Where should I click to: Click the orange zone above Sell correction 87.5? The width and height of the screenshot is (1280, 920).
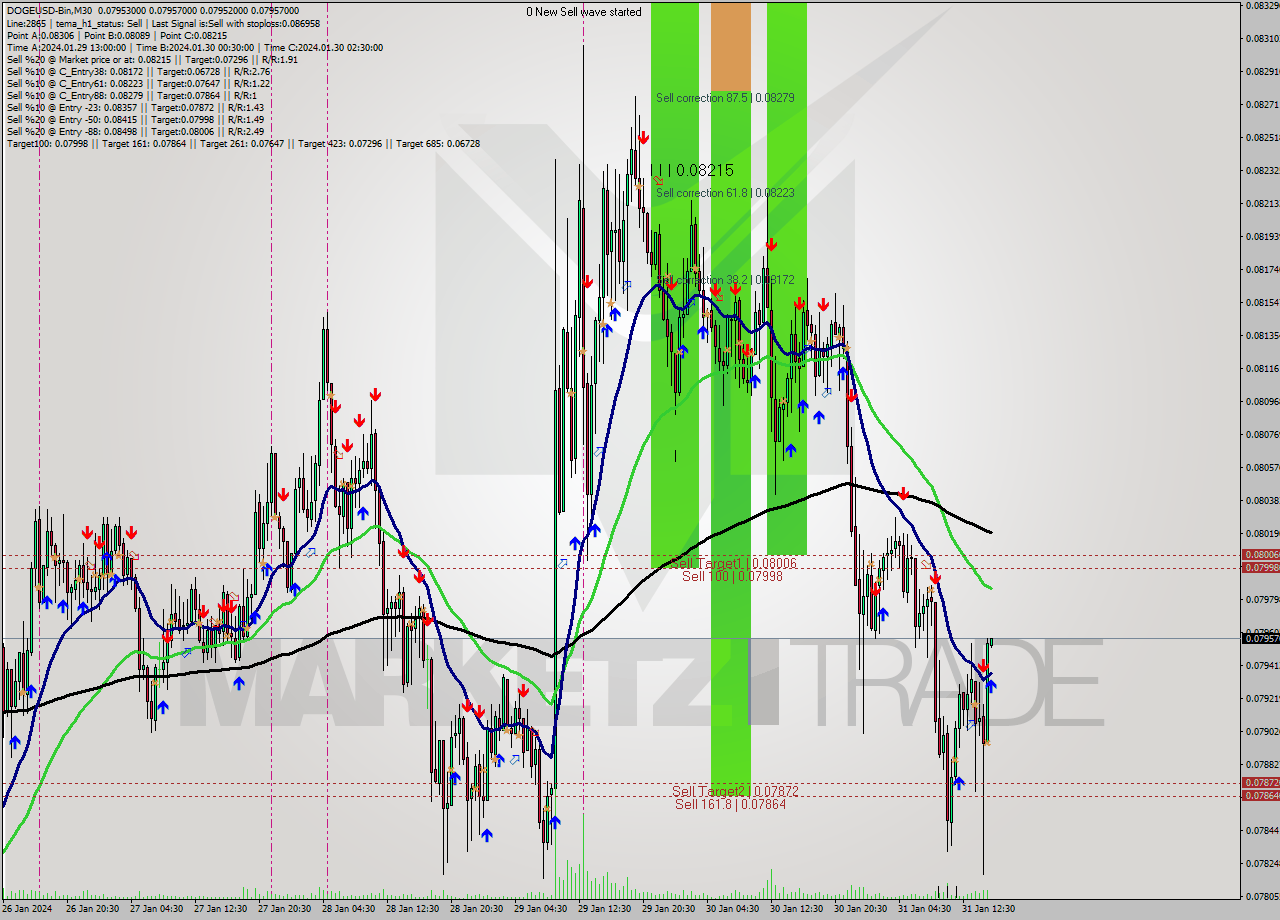pos(730,46)
